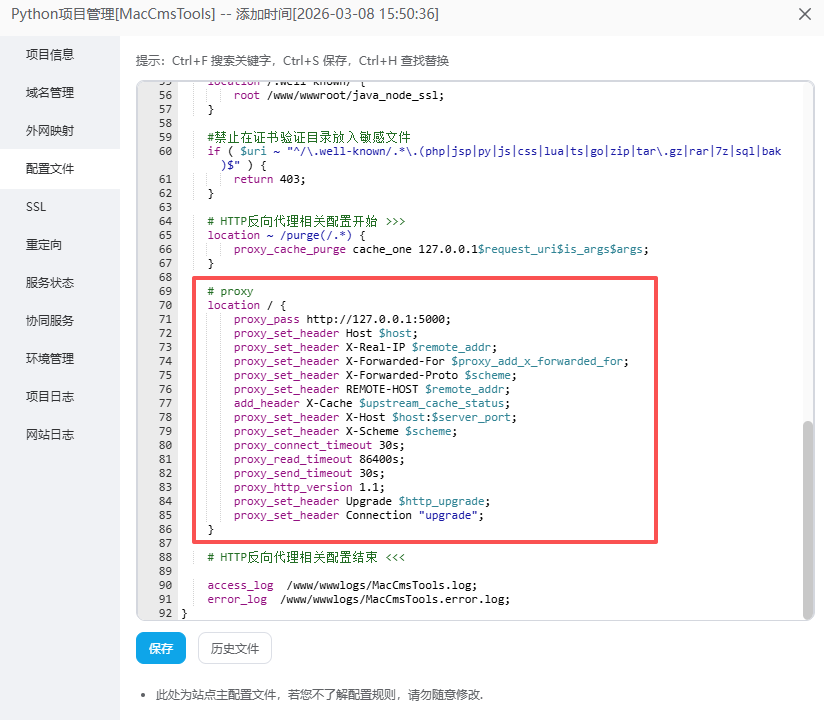
Task: Open the 历史文件 list
Action: (x=234, y=648)
